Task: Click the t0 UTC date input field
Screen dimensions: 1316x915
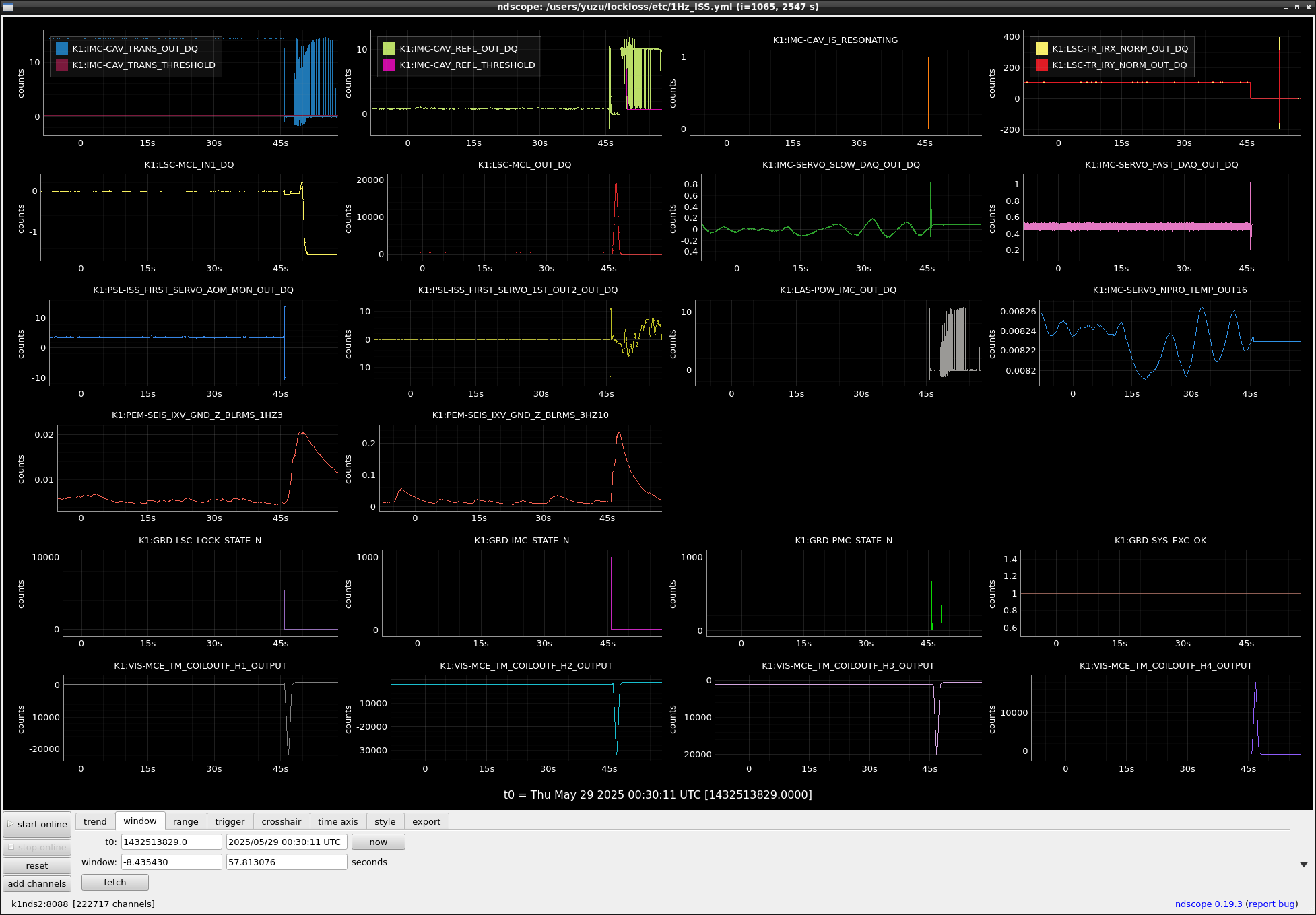Action: click(x=287, y=842)
